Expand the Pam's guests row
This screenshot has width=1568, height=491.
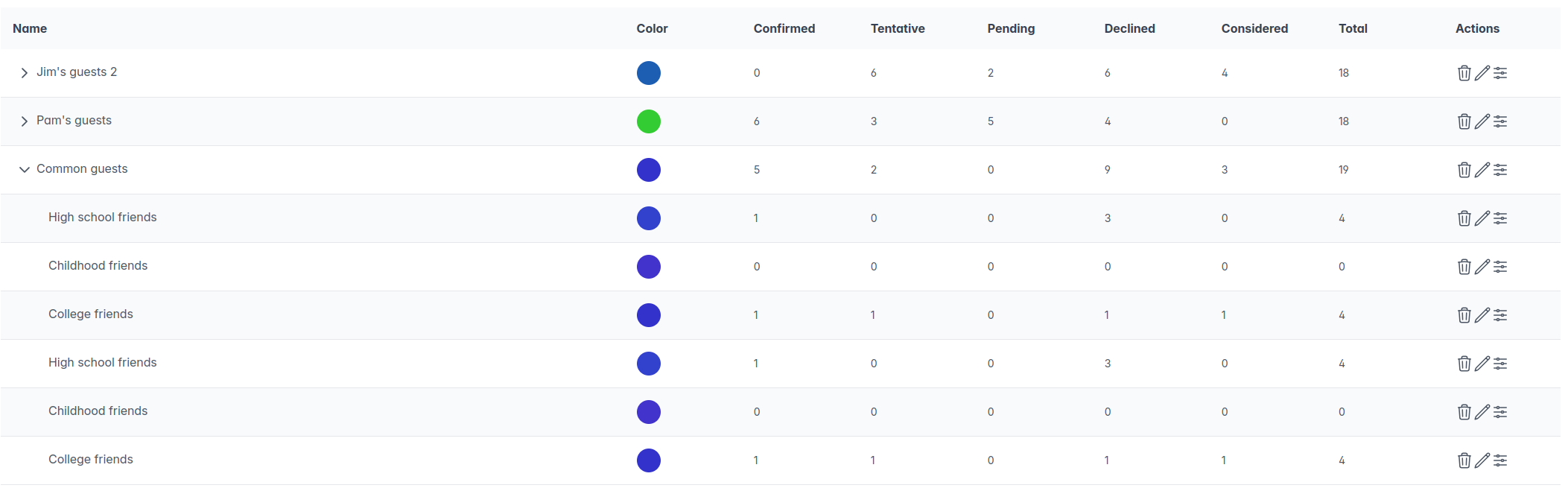tap(25, 121)
